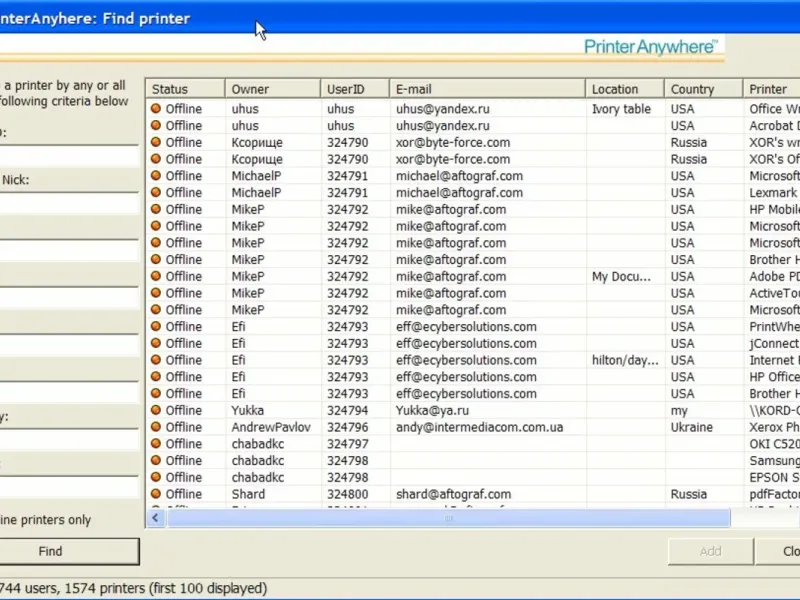Click the status icon of chabadkc EPSON row
This screenshot has width=800, height=600.
156,477
